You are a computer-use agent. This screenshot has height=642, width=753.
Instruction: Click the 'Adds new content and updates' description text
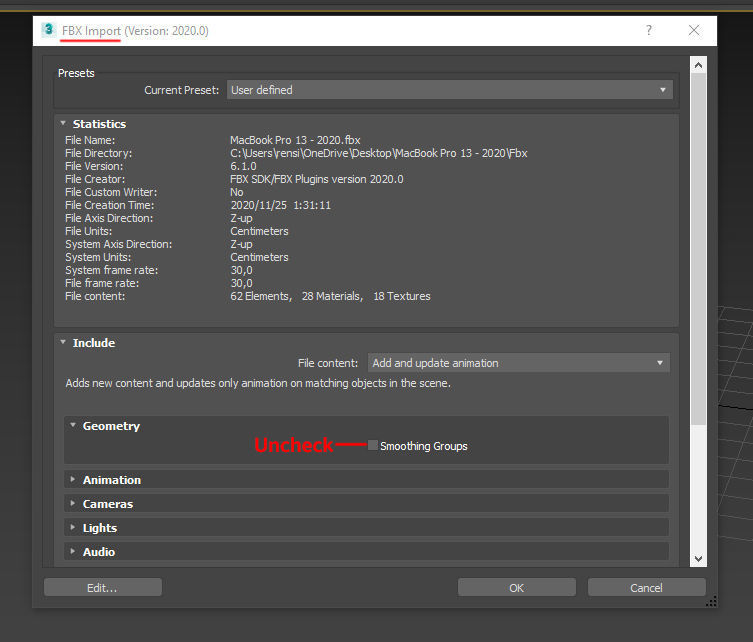click(258, 383)
